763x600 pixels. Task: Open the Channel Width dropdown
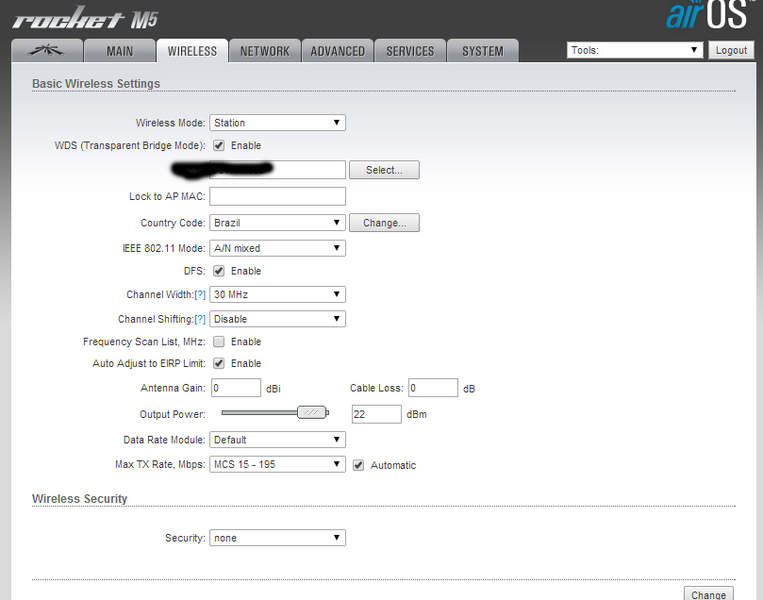click(277, 294)
